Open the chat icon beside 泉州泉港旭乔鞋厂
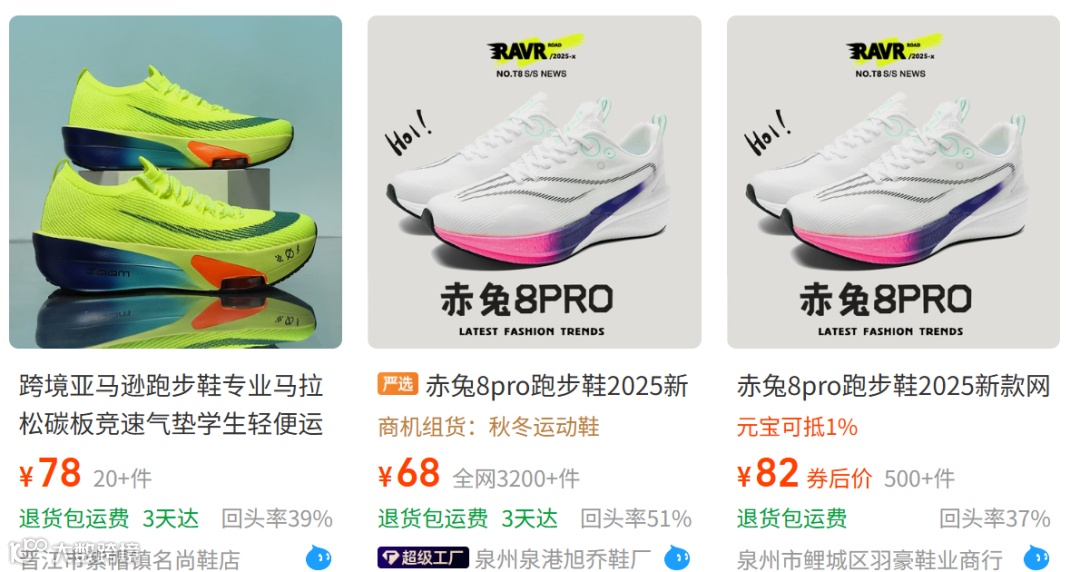1080x572 pixels. [x=677, y=558]
